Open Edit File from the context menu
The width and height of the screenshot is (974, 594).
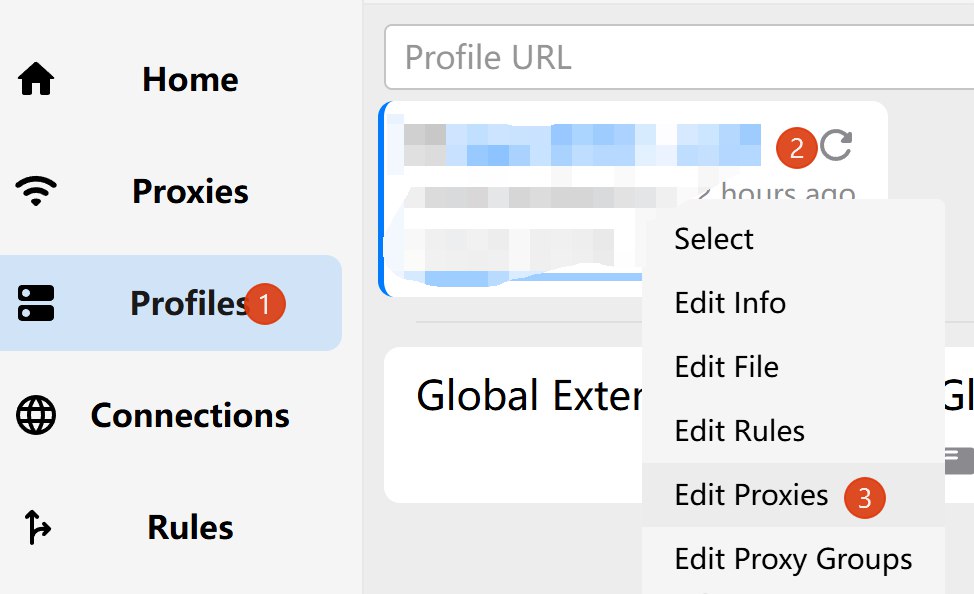pyautogui.click(x=726, y=367)
